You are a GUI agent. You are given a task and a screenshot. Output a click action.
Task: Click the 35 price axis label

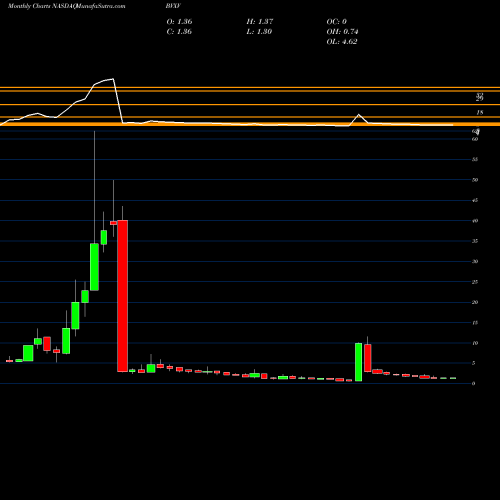click(x=475, y=241)
